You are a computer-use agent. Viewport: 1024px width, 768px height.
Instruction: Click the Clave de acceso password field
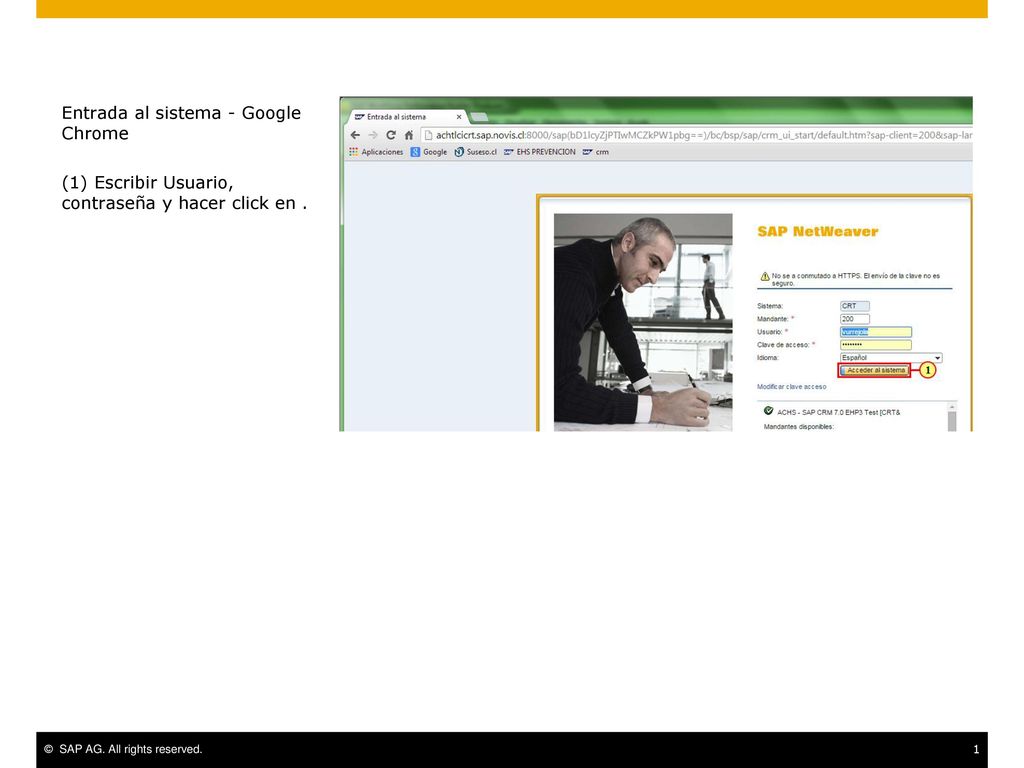pyautogui.click(x=875, y=345)
